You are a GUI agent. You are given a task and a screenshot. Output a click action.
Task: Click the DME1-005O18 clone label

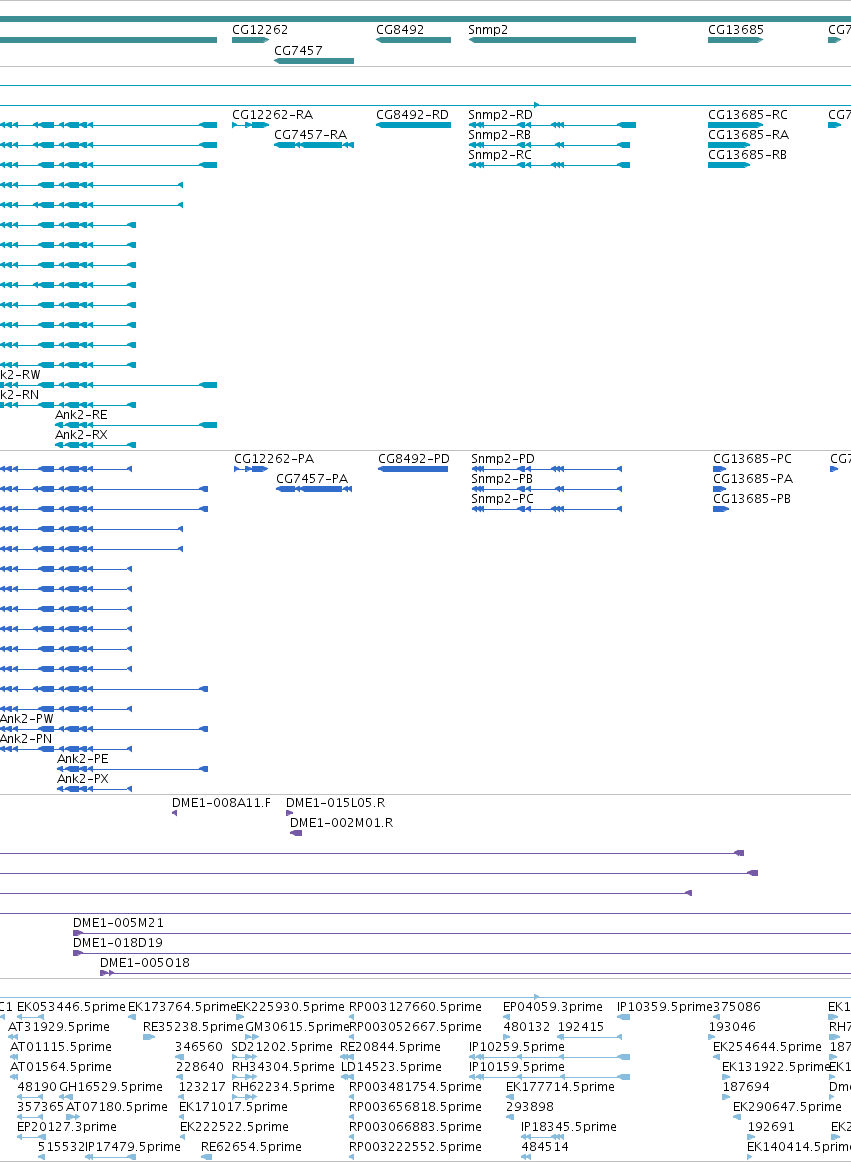[x=145, y=963]
